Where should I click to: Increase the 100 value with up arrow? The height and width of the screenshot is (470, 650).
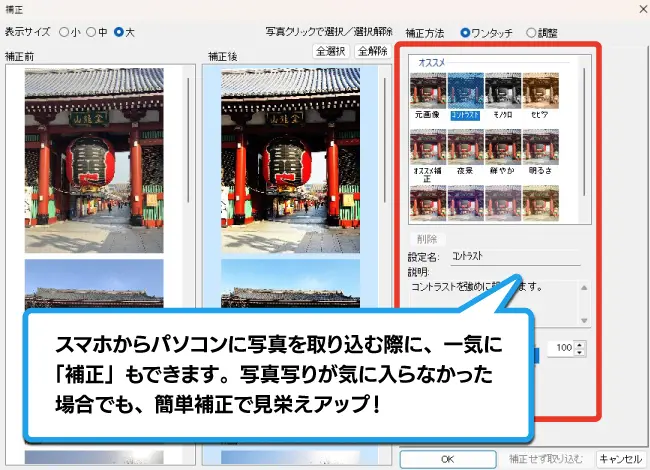tap(580, 344)
